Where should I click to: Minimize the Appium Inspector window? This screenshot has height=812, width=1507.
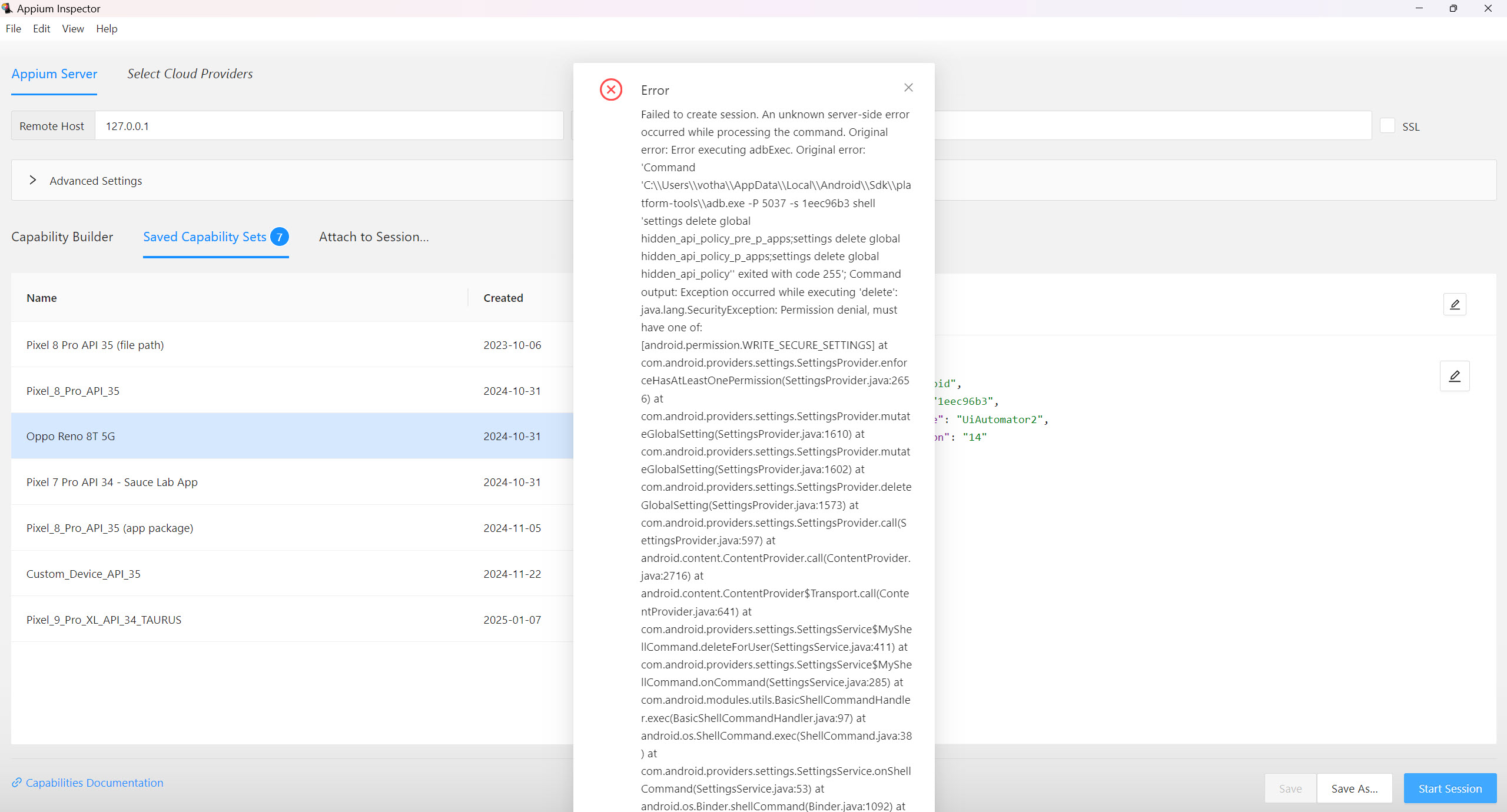click(1419, 8)
